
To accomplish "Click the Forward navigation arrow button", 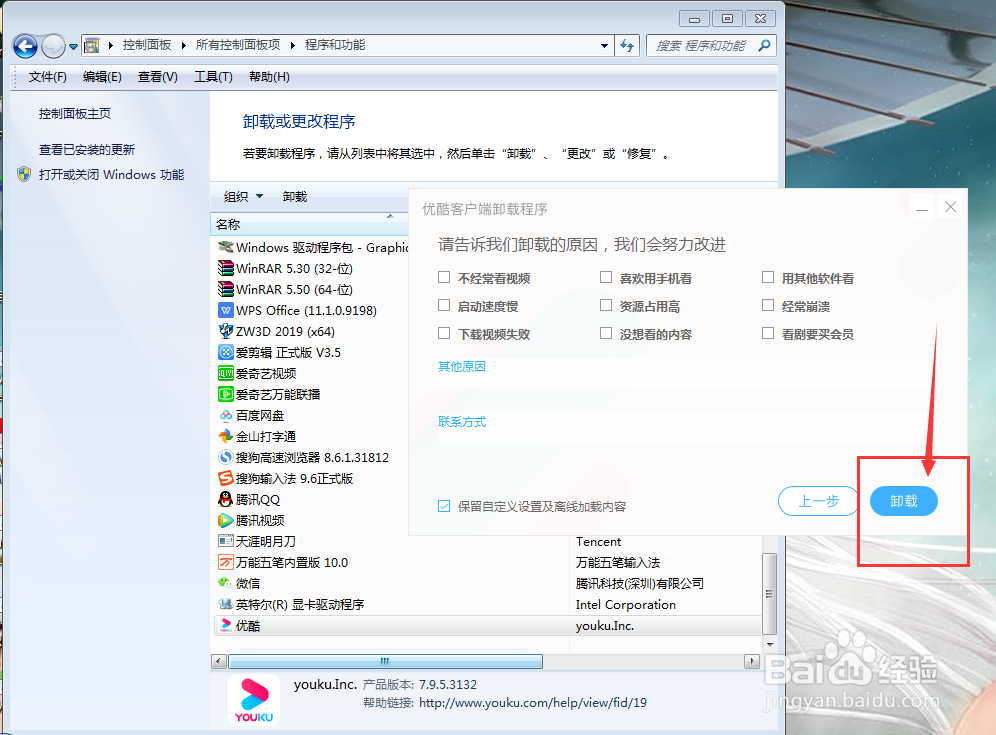I will (x=53, y=46).
